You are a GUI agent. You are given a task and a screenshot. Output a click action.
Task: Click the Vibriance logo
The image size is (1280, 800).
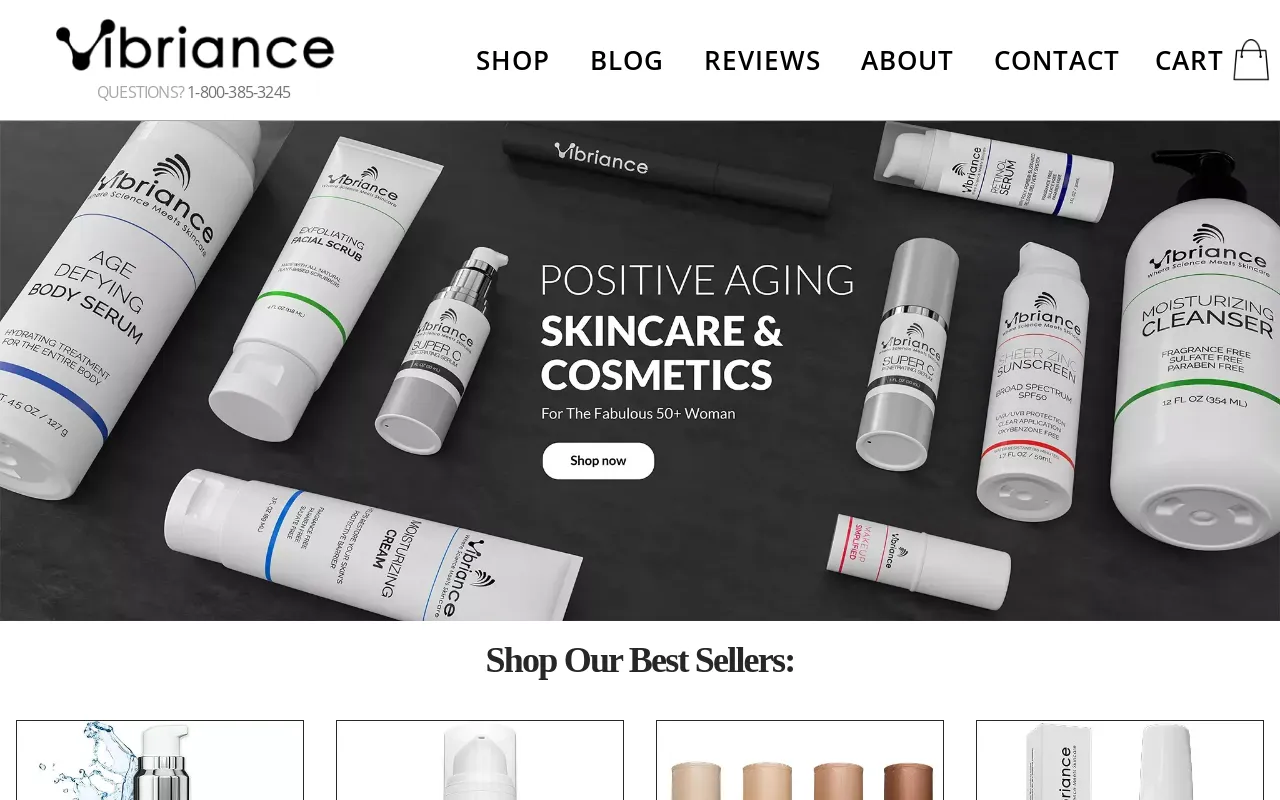(195, 46)
